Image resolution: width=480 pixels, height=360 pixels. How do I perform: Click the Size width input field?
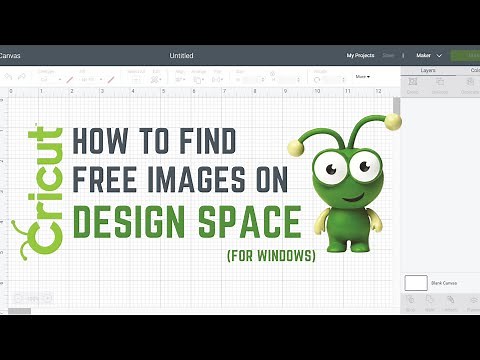(x=253, y=80)
